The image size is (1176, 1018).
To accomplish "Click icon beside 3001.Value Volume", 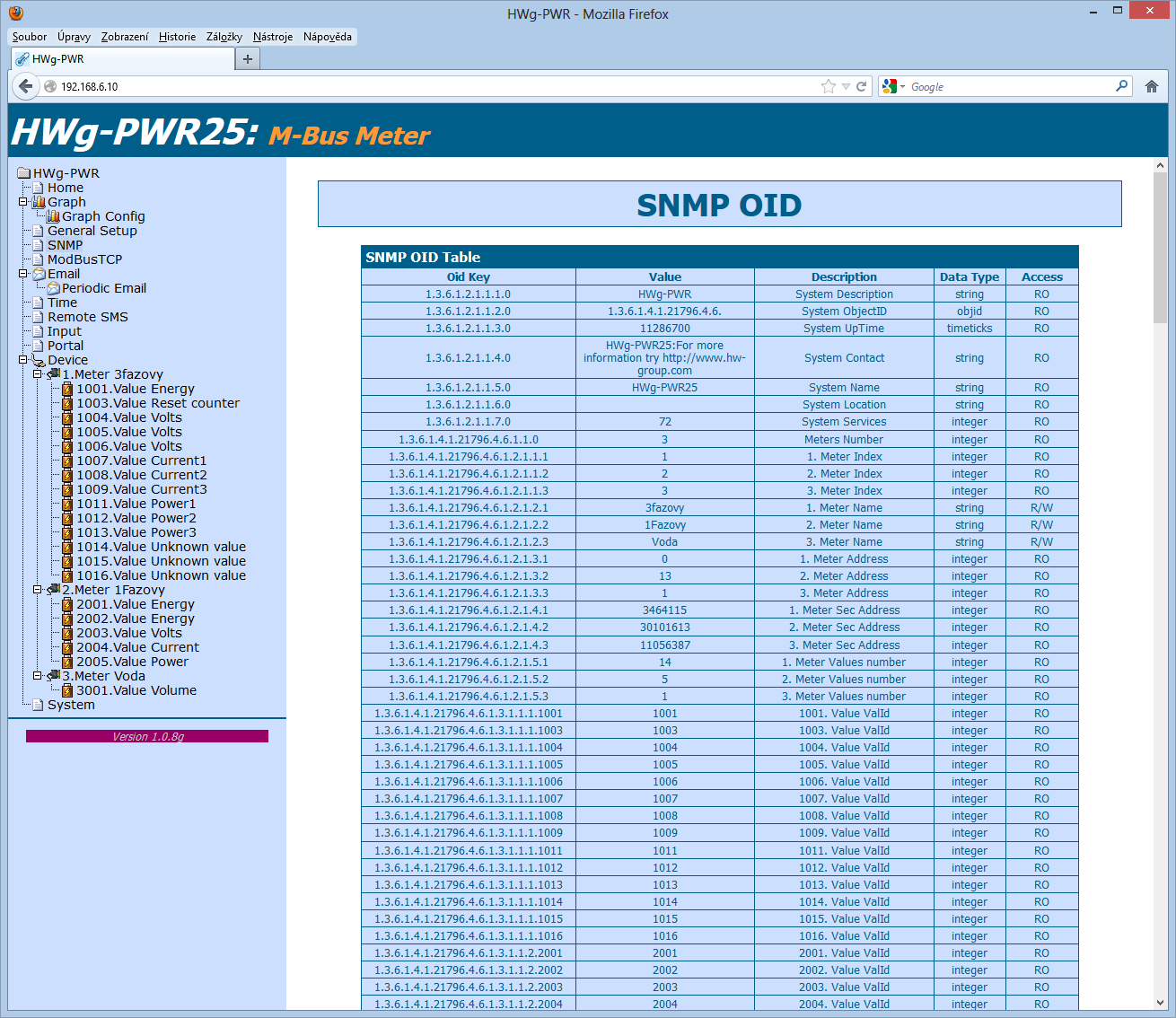I will (67, 690).
